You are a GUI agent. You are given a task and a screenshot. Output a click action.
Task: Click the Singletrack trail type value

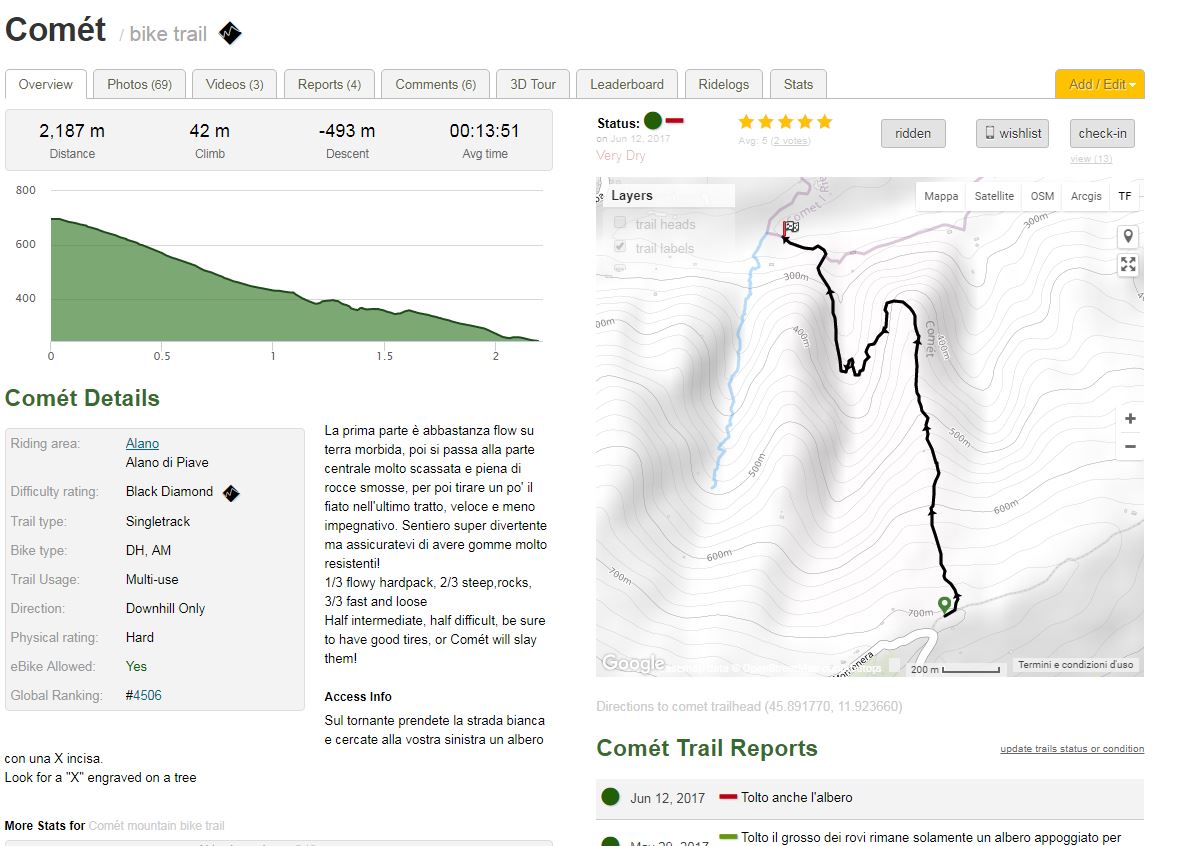pos(158,521)
